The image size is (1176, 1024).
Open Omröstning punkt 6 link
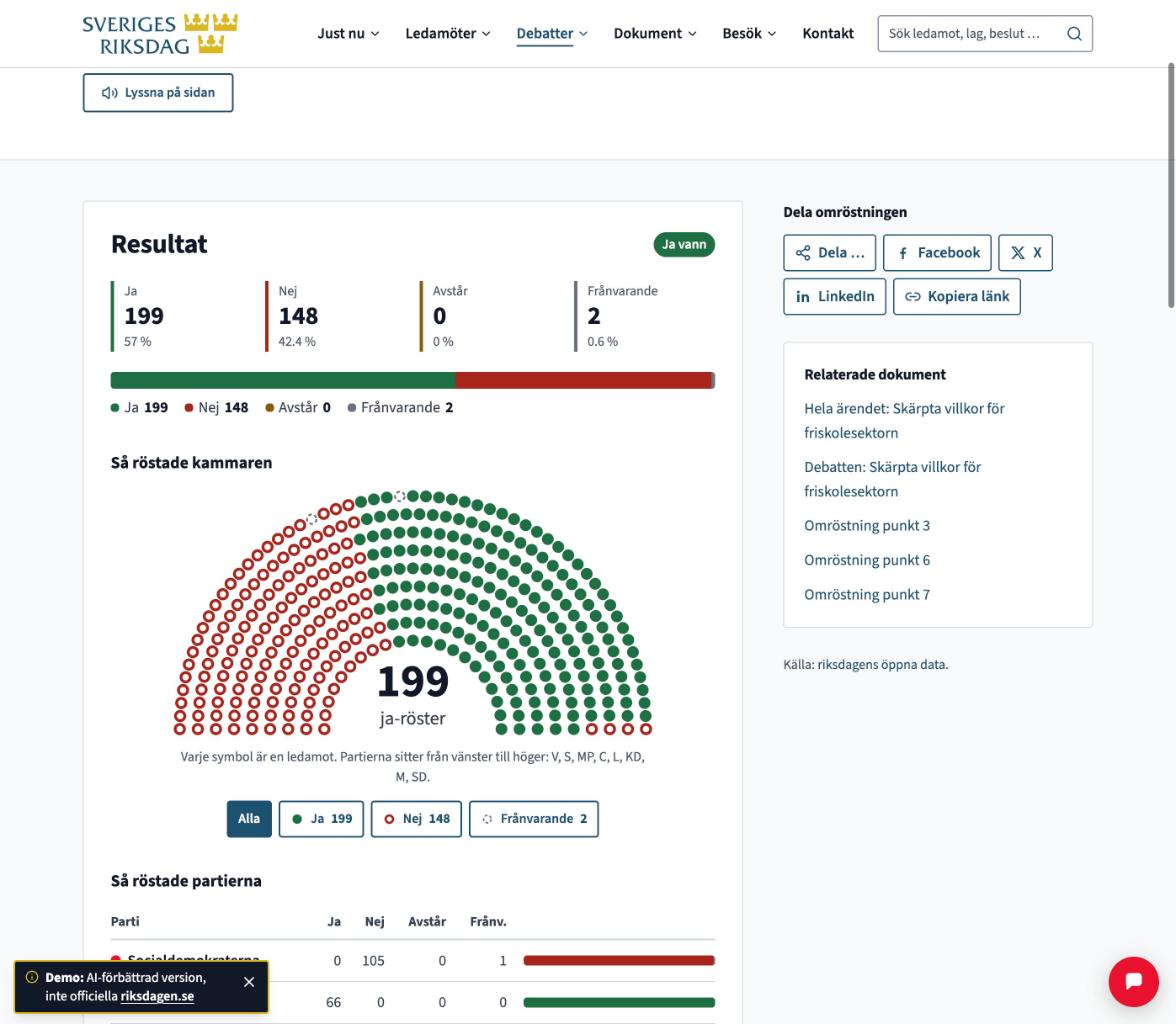[x=867, y=560]
